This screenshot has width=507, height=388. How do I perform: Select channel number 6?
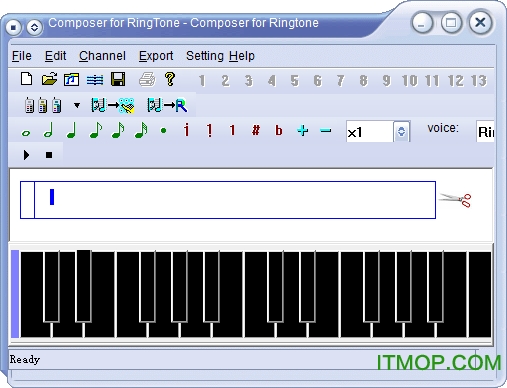[318, 81]
